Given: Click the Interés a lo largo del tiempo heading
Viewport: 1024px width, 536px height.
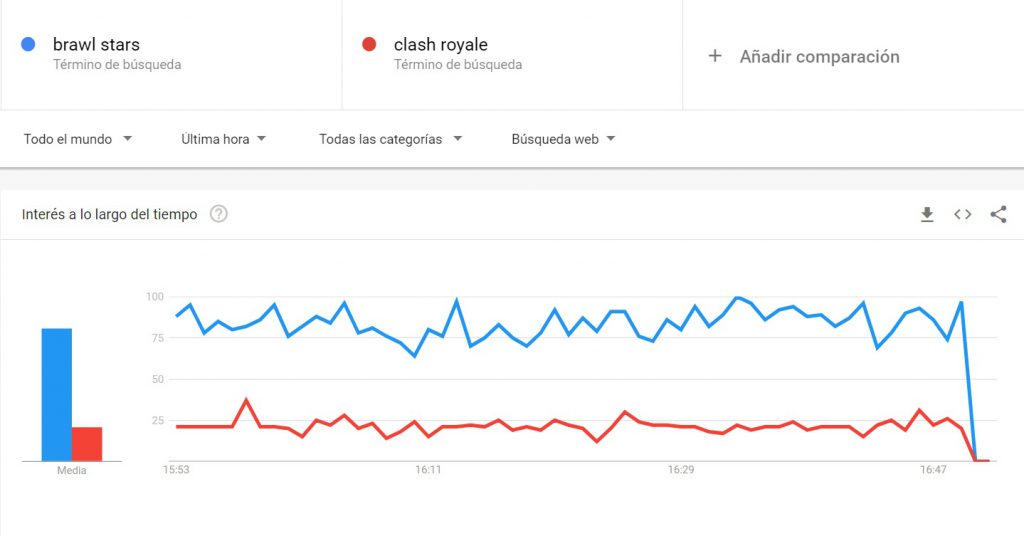Looking at the screenshot, I should pos(110,214).
